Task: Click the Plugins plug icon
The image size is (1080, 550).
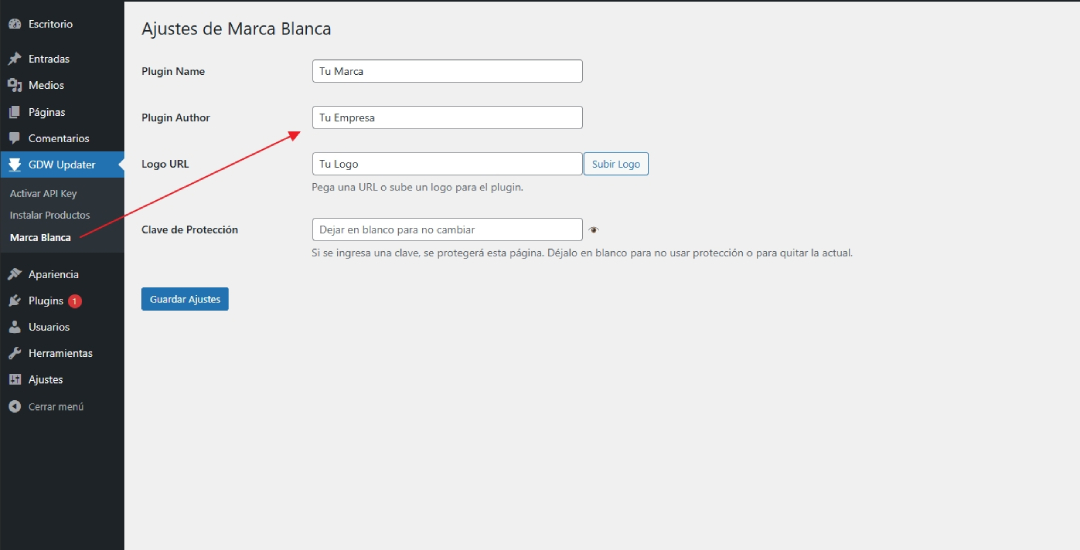Action: [x=14, y=301]
